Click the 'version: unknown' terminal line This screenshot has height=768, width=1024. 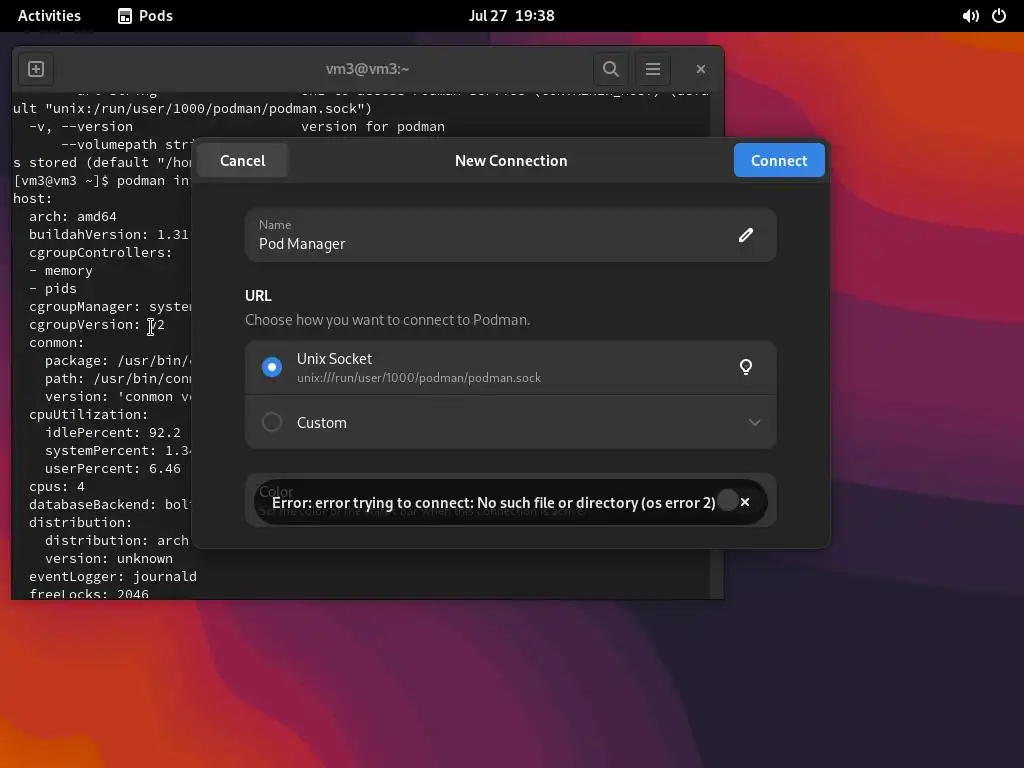(108, 558)
